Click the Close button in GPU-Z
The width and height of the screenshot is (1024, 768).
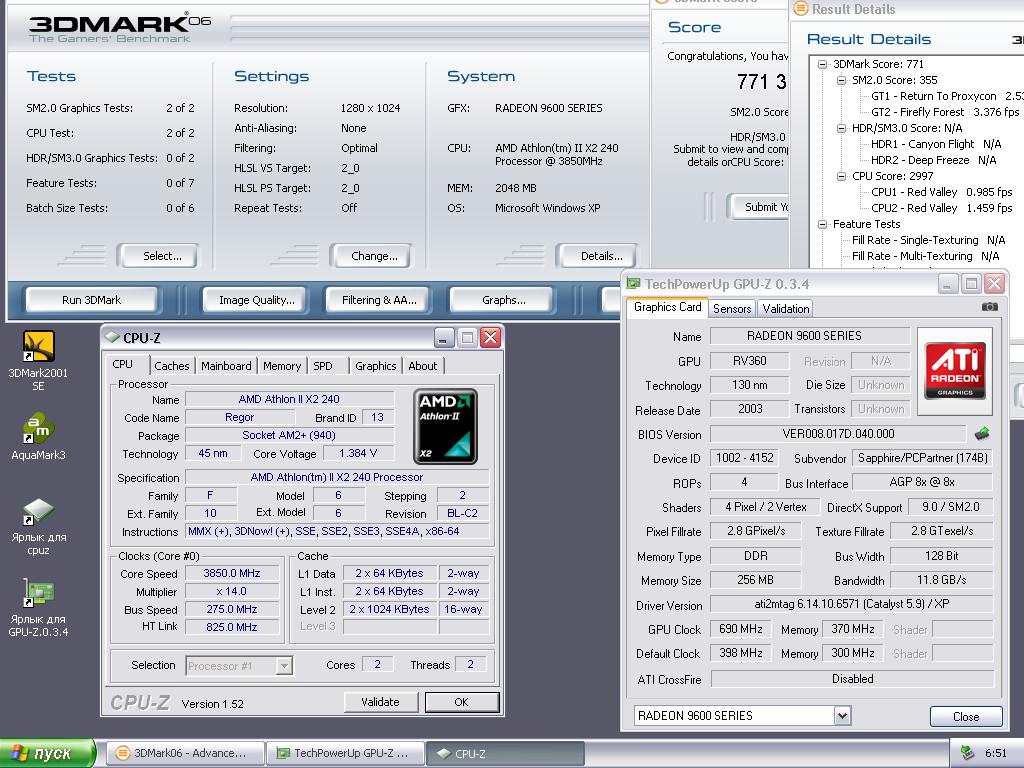pos(966,716)
